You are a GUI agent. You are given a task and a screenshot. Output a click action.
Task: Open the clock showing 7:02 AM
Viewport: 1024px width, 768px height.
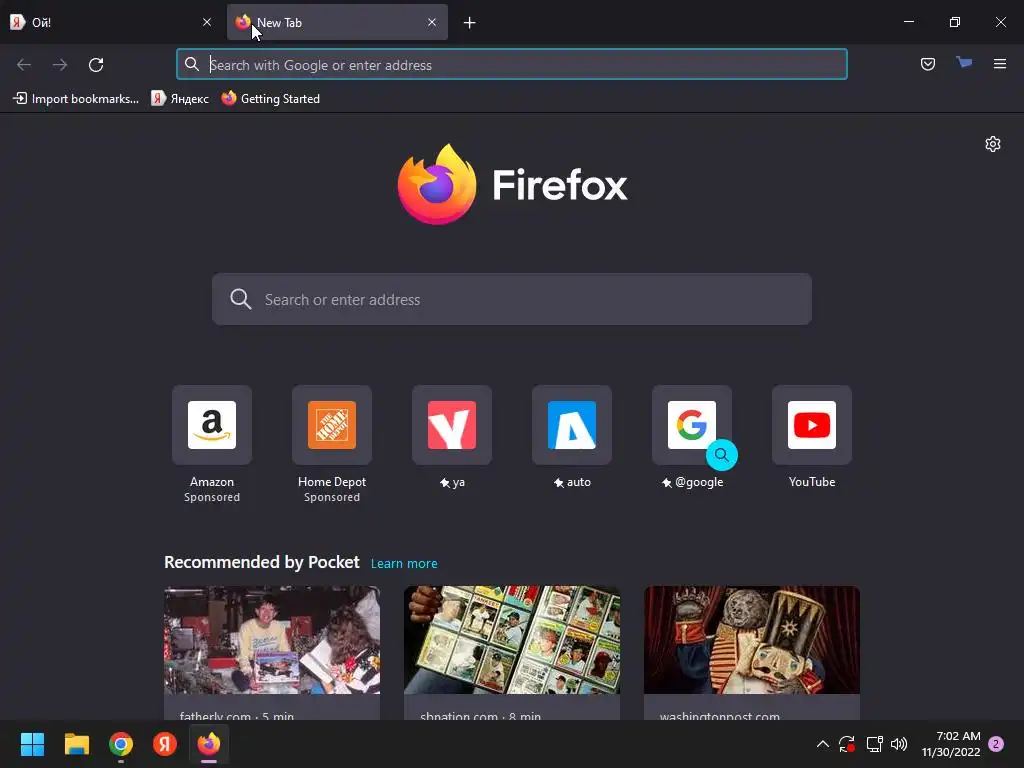pos(951,744)
